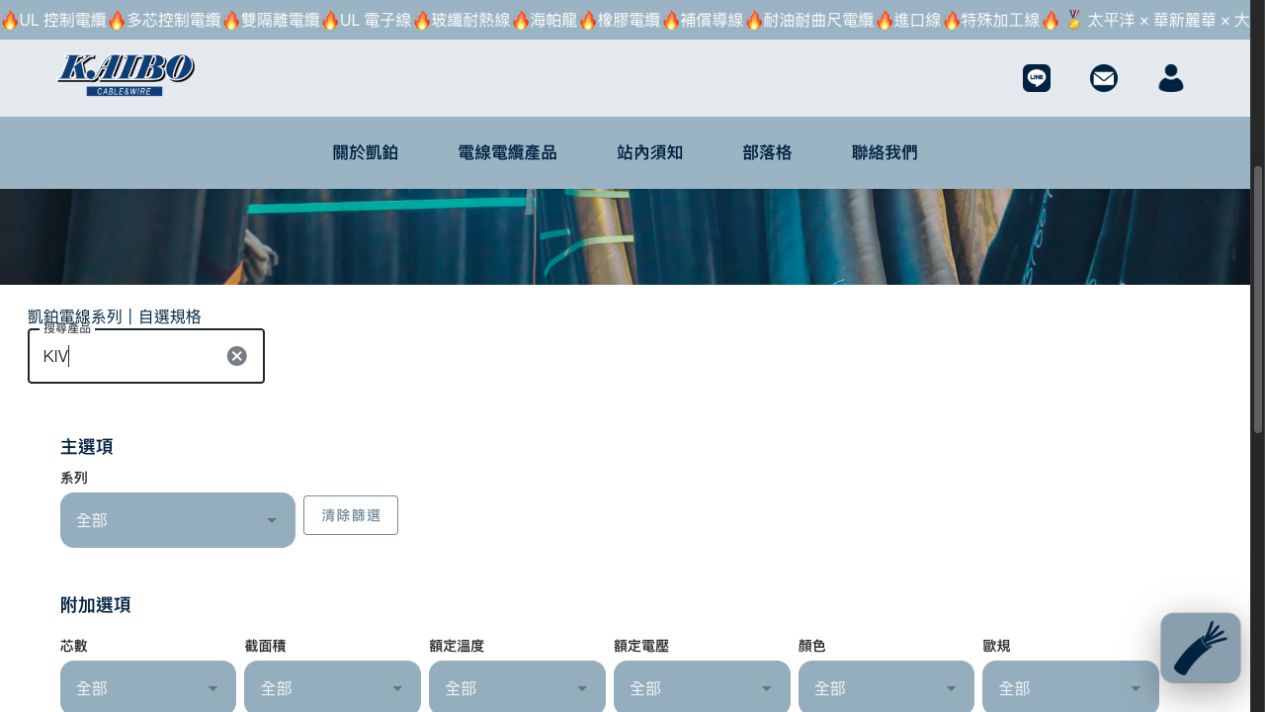This screenshot has width=1265, height=712.
Task: Open the 電線電纜產品 menu
Action: point(507,153)
